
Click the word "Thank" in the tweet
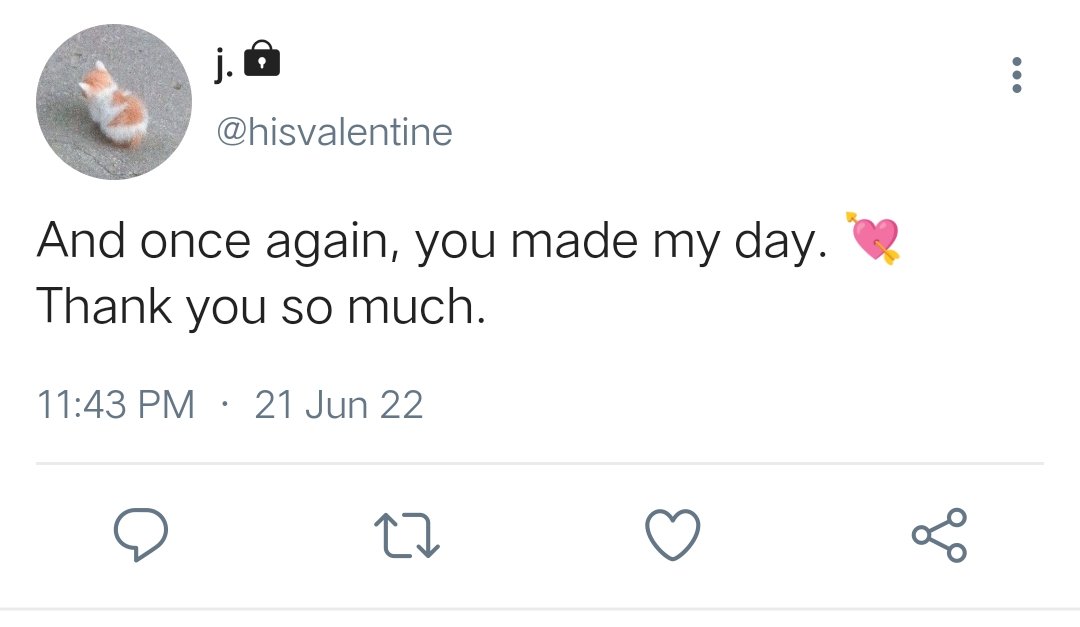[106, 307]
